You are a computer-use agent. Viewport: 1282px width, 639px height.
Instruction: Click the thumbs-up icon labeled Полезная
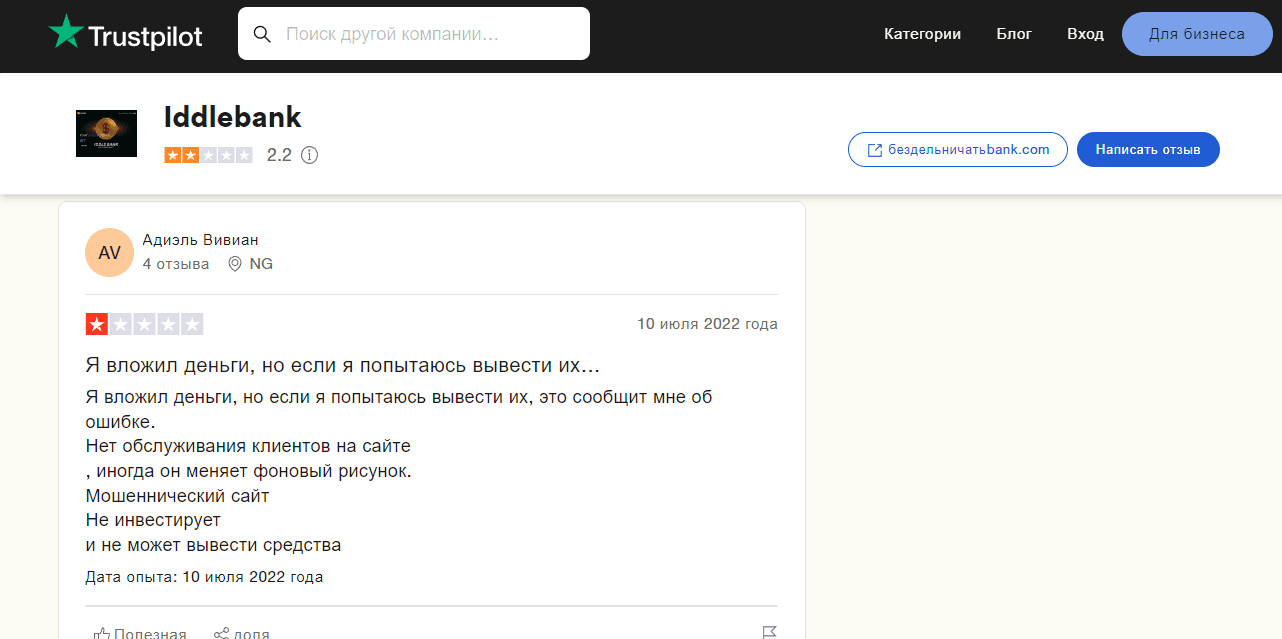click(102, 632)
